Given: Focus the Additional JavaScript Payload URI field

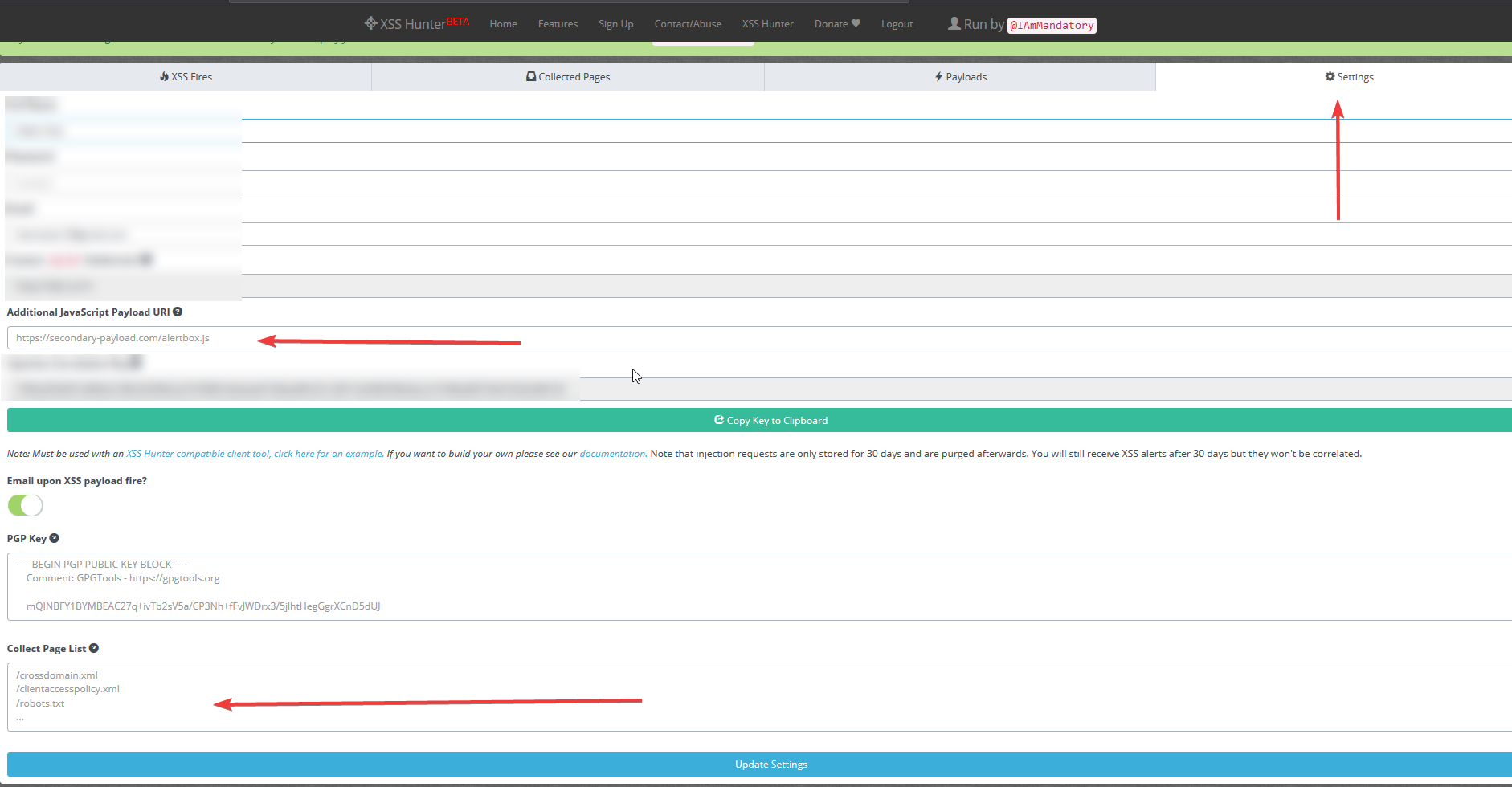Looking at the screenshot, I should click(x=759, y=338).
